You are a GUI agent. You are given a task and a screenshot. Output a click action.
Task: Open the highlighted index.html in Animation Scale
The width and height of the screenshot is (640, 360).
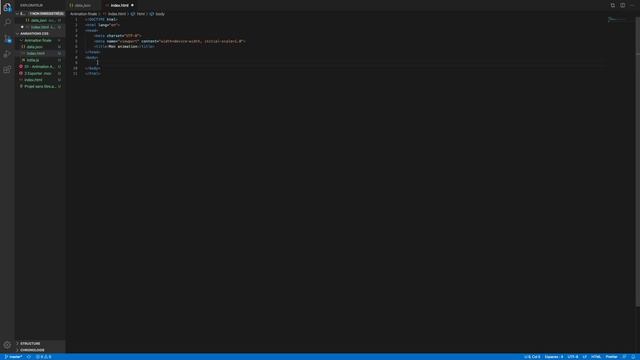click(40, 53)
